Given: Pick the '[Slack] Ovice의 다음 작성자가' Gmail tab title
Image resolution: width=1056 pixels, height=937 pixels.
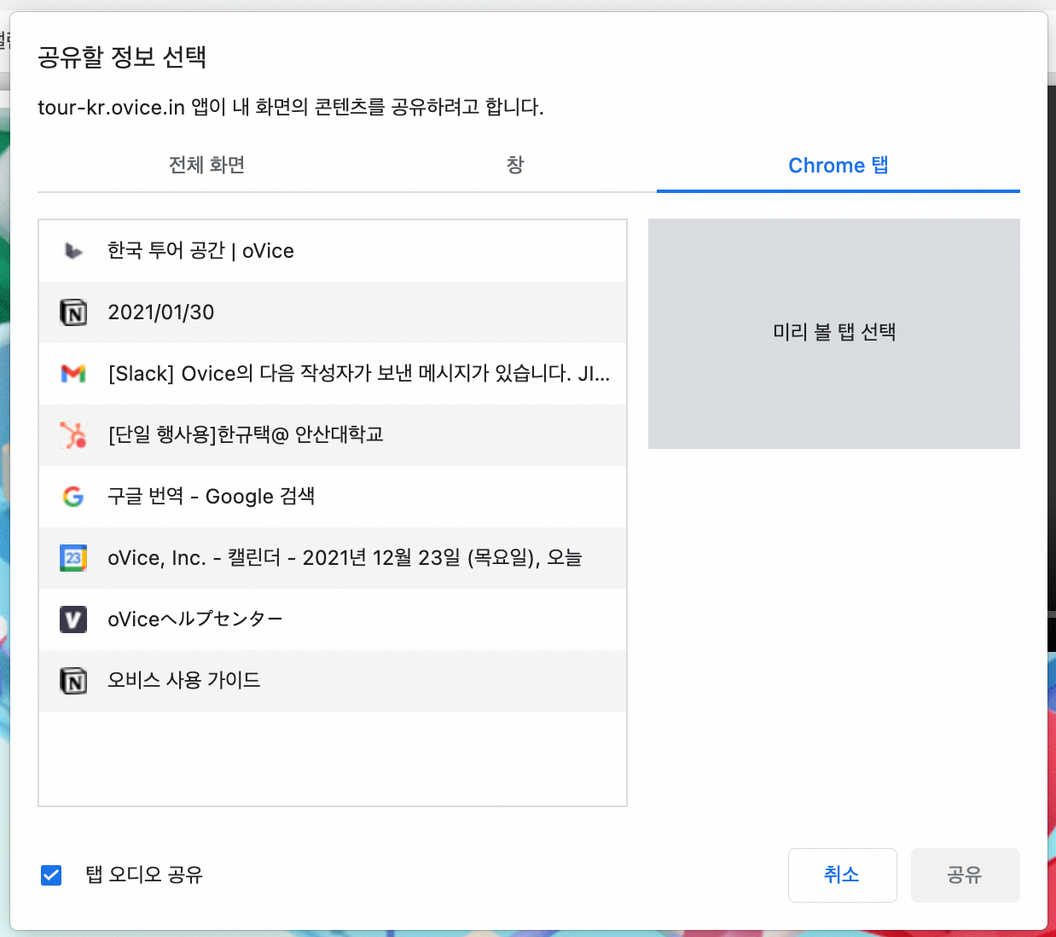Looking at the screenshot, I should [359, 373].
